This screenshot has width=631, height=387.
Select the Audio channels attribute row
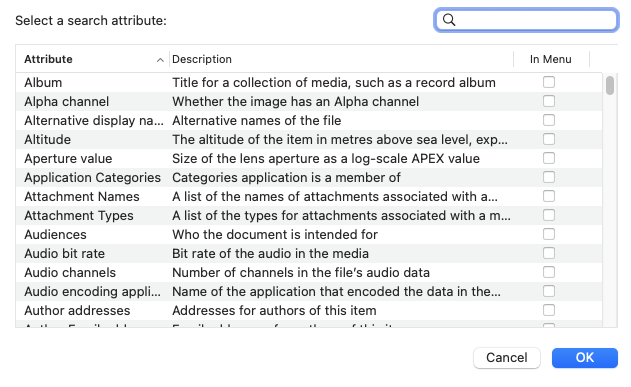pyautogui.click(x=309, y=272)
